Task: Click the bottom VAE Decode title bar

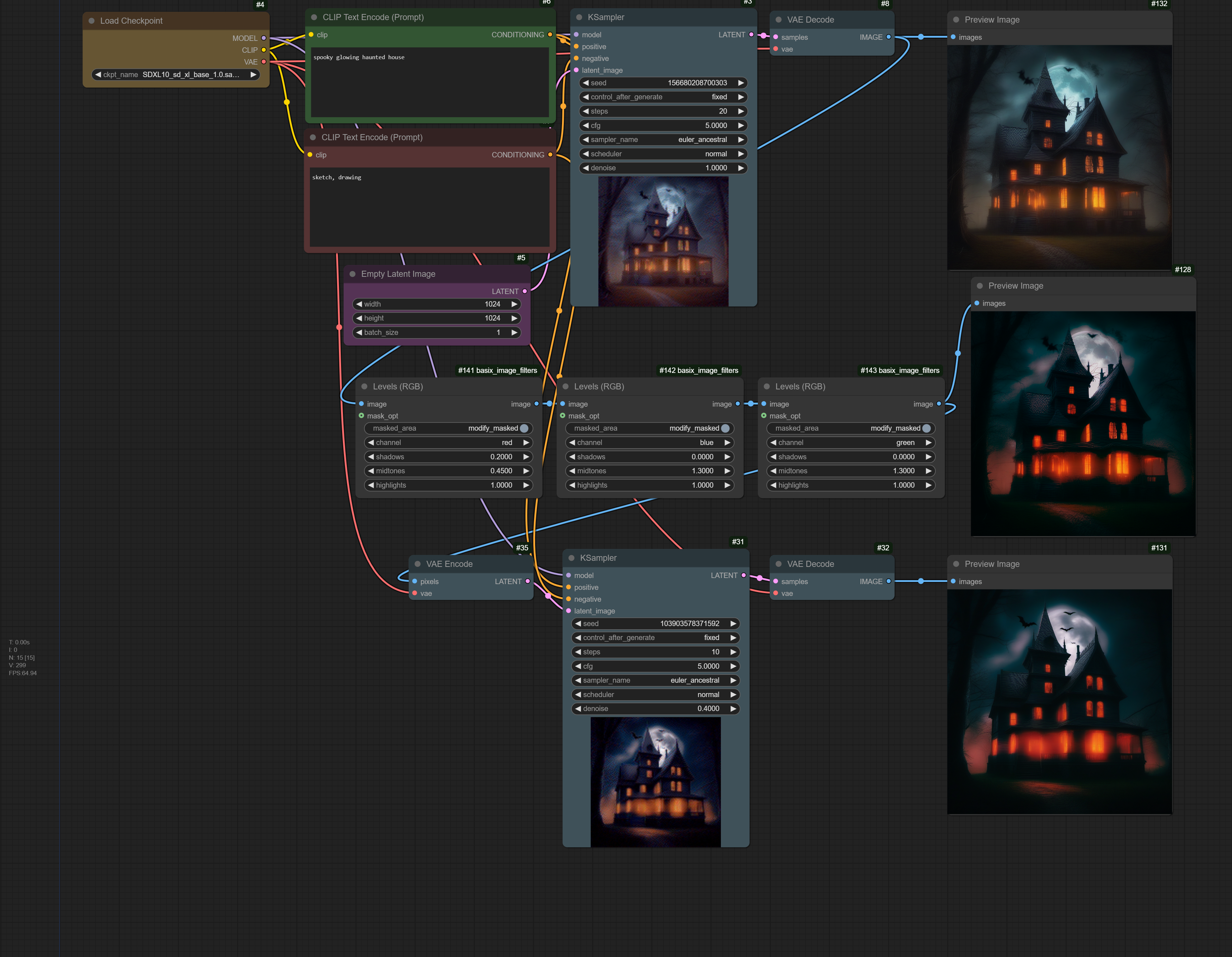Action: pos(832,564)
